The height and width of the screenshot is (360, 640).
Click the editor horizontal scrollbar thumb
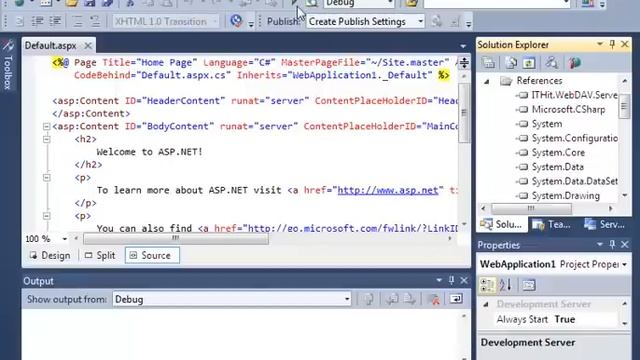click(x=176, y=239)
